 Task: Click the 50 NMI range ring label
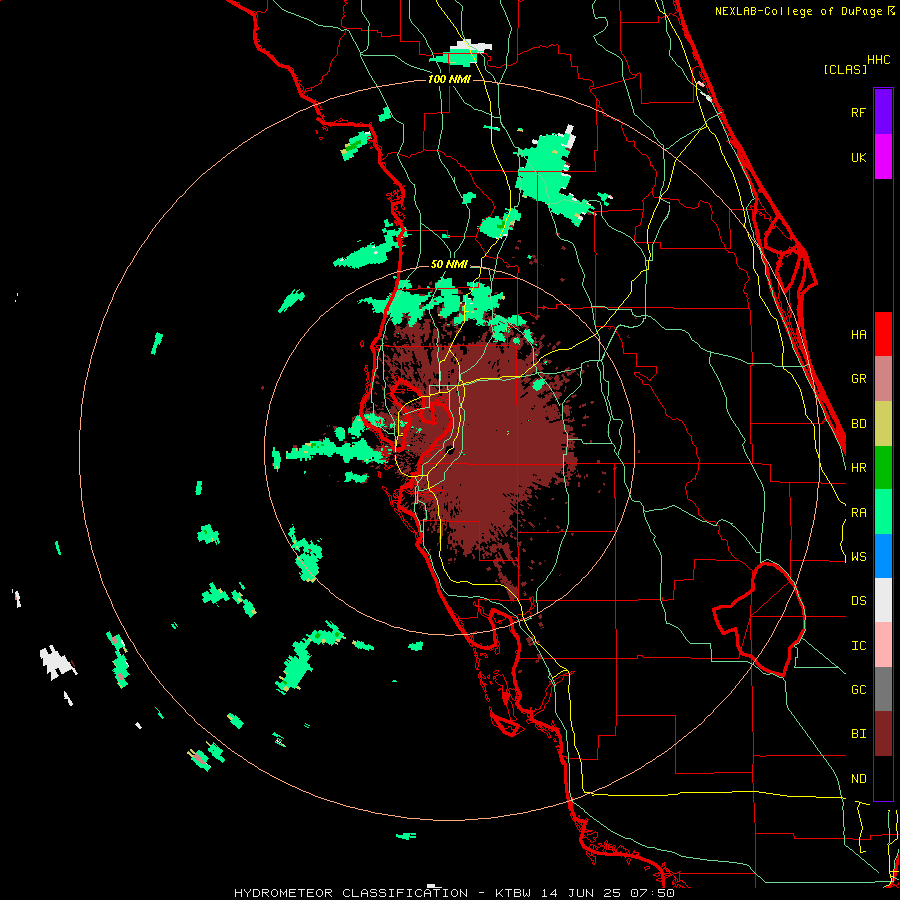(449, 264)
